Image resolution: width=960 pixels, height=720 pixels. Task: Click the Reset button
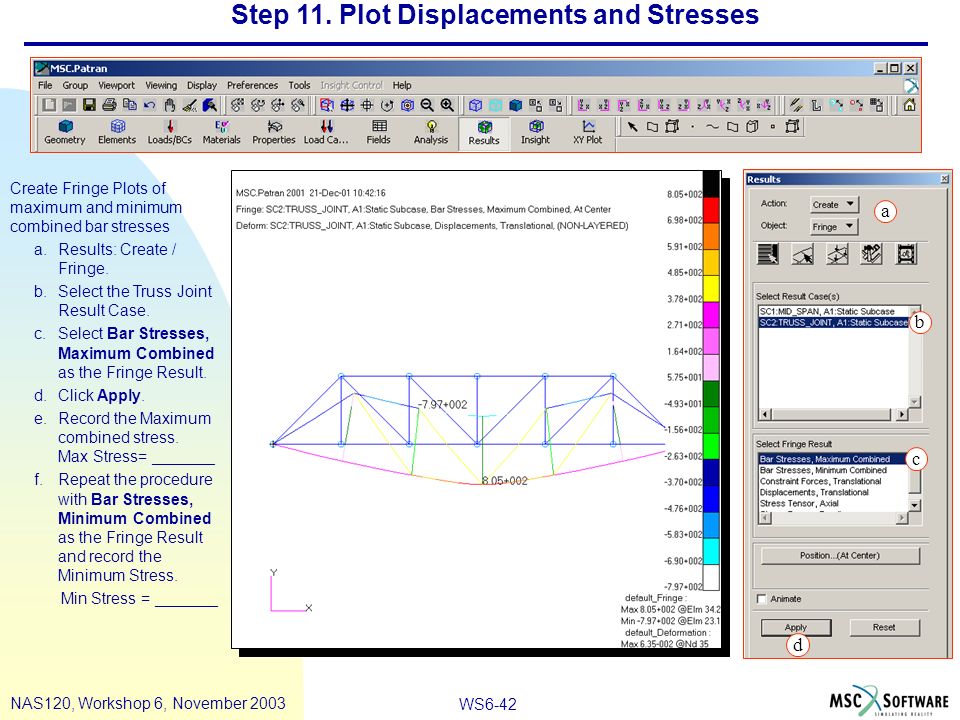coord(884,627)
